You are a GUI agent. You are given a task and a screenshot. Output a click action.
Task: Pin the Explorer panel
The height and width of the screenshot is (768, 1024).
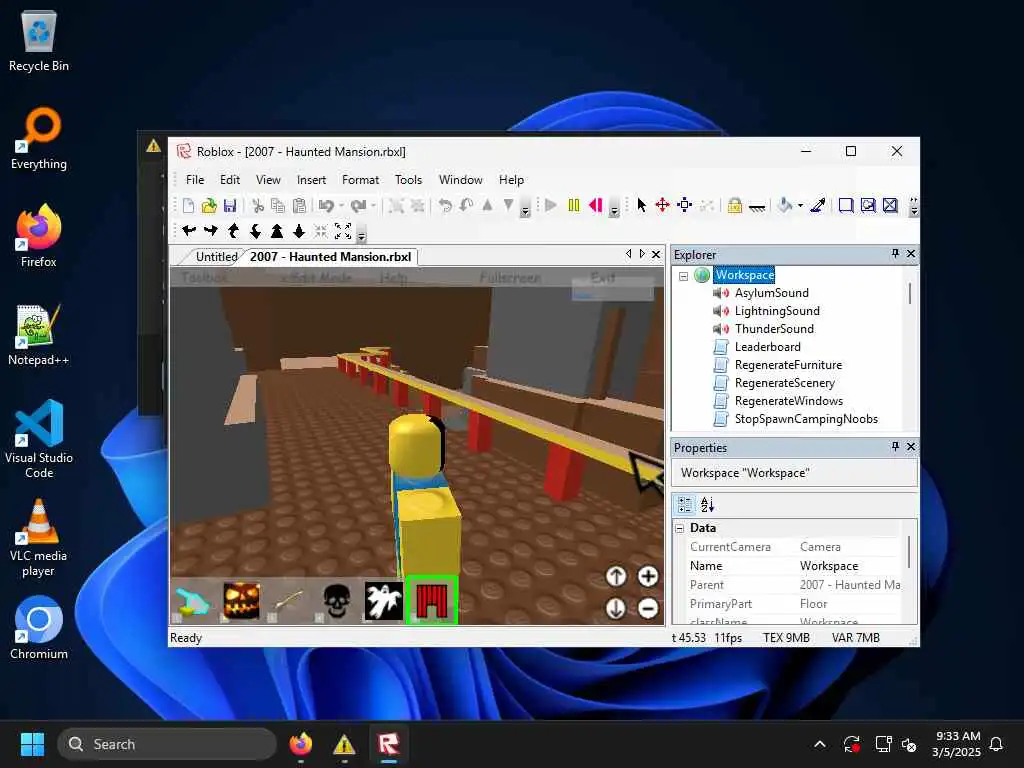895,254
